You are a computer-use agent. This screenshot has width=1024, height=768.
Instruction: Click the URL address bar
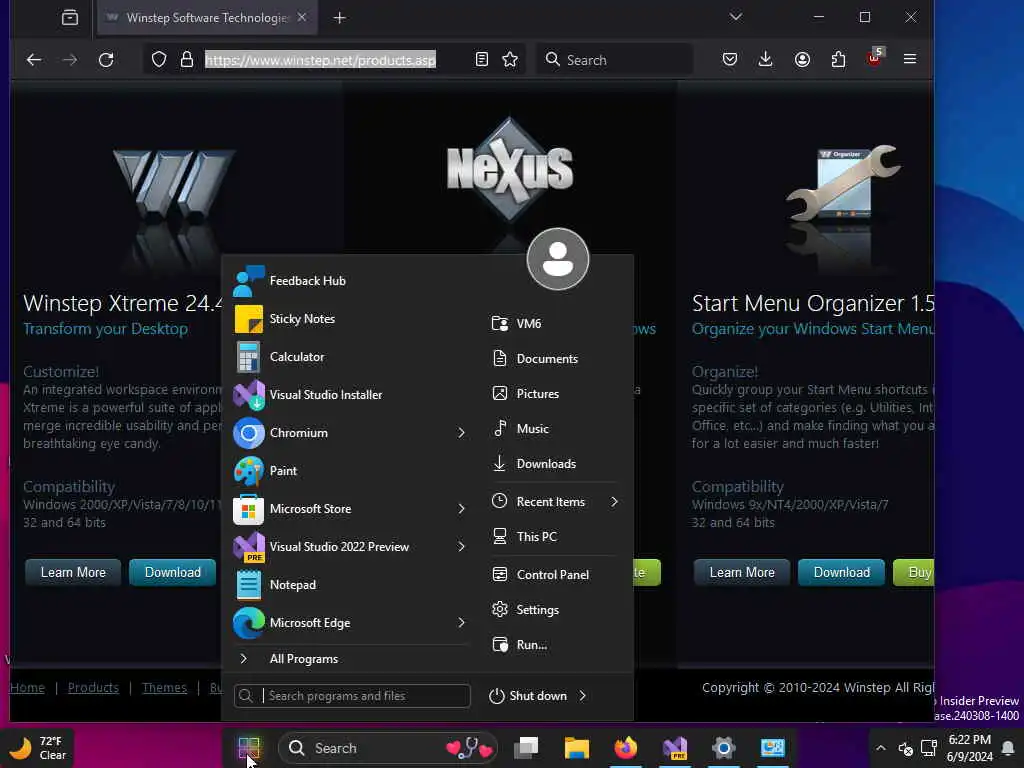[x=320, y=60]
